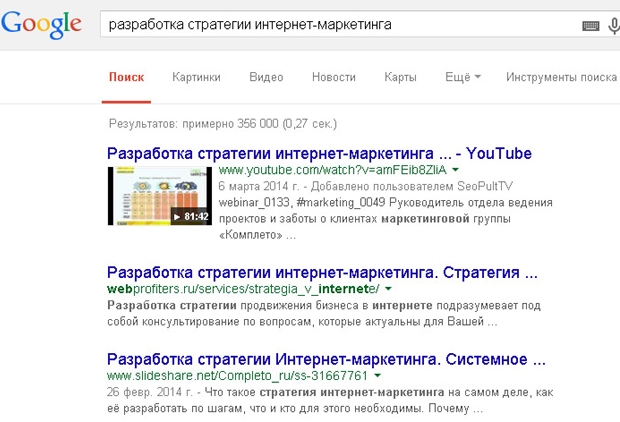Viewport: 620px width, 422px height.
Task: Open the on-screen keyboard icon
Action: [x=591, y=26]
